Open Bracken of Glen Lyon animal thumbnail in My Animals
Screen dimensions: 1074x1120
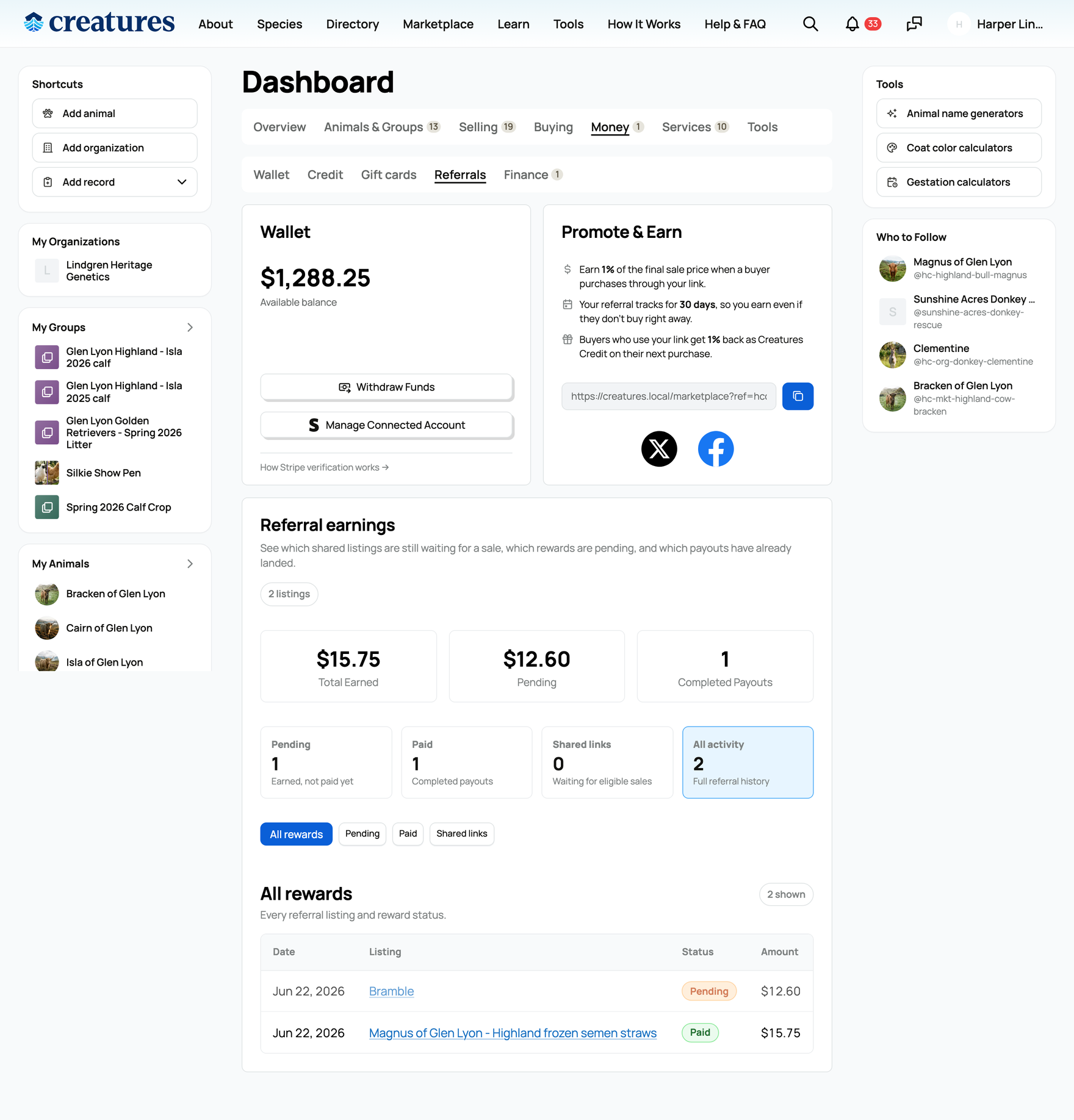tap(47, 594)
